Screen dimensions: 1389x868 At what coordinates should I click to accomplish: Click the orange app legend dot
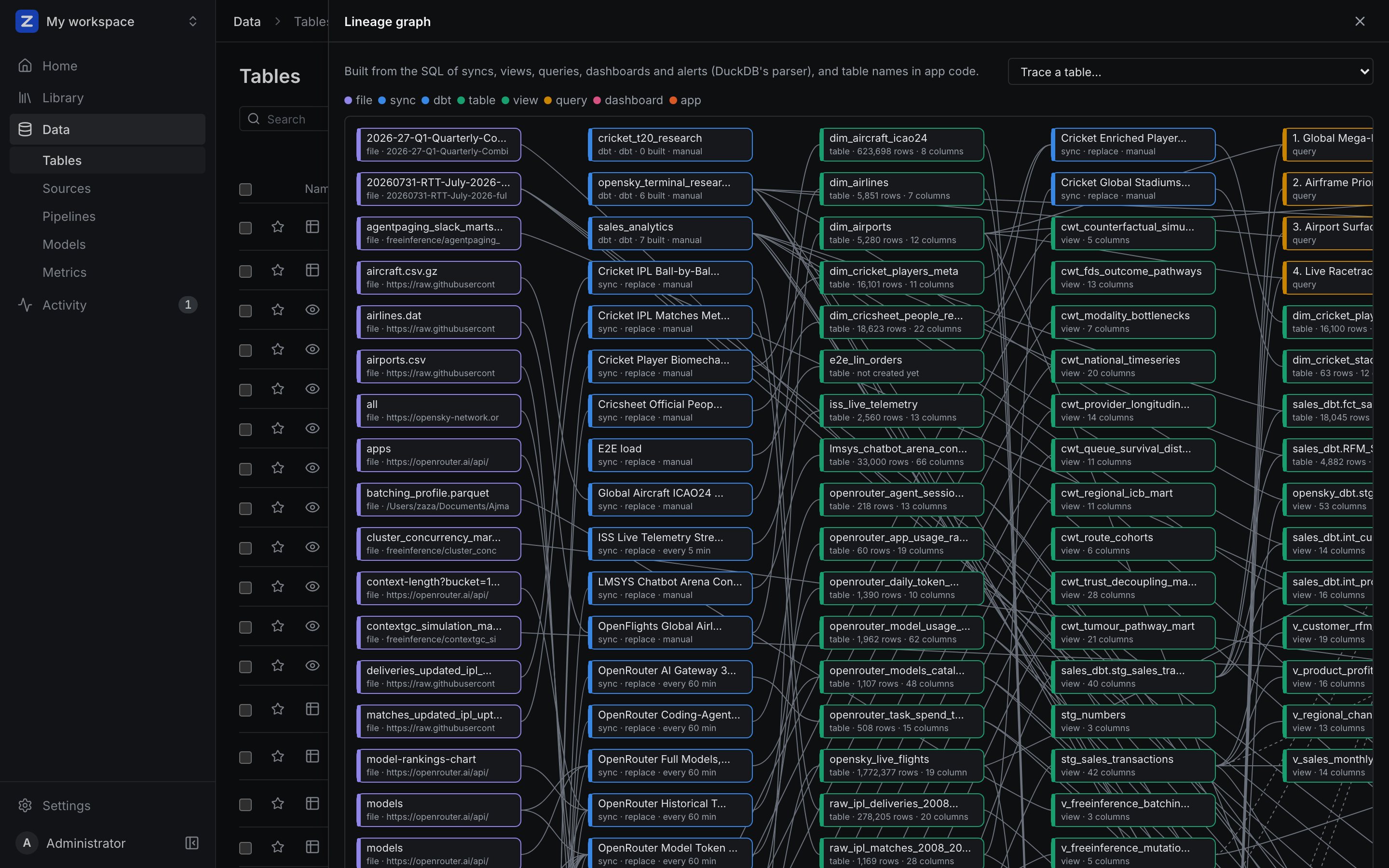[673, 100]
